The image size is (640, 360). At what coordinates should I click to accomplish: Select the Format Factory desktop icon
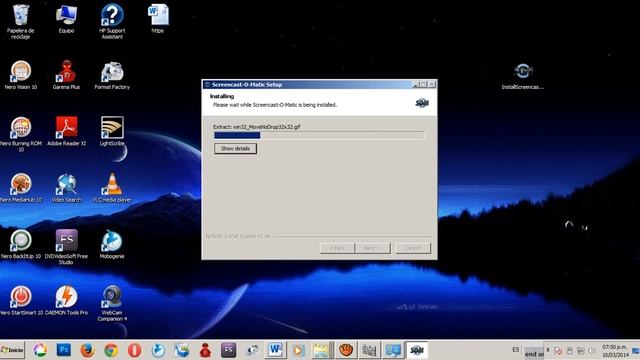pos(112,75)
